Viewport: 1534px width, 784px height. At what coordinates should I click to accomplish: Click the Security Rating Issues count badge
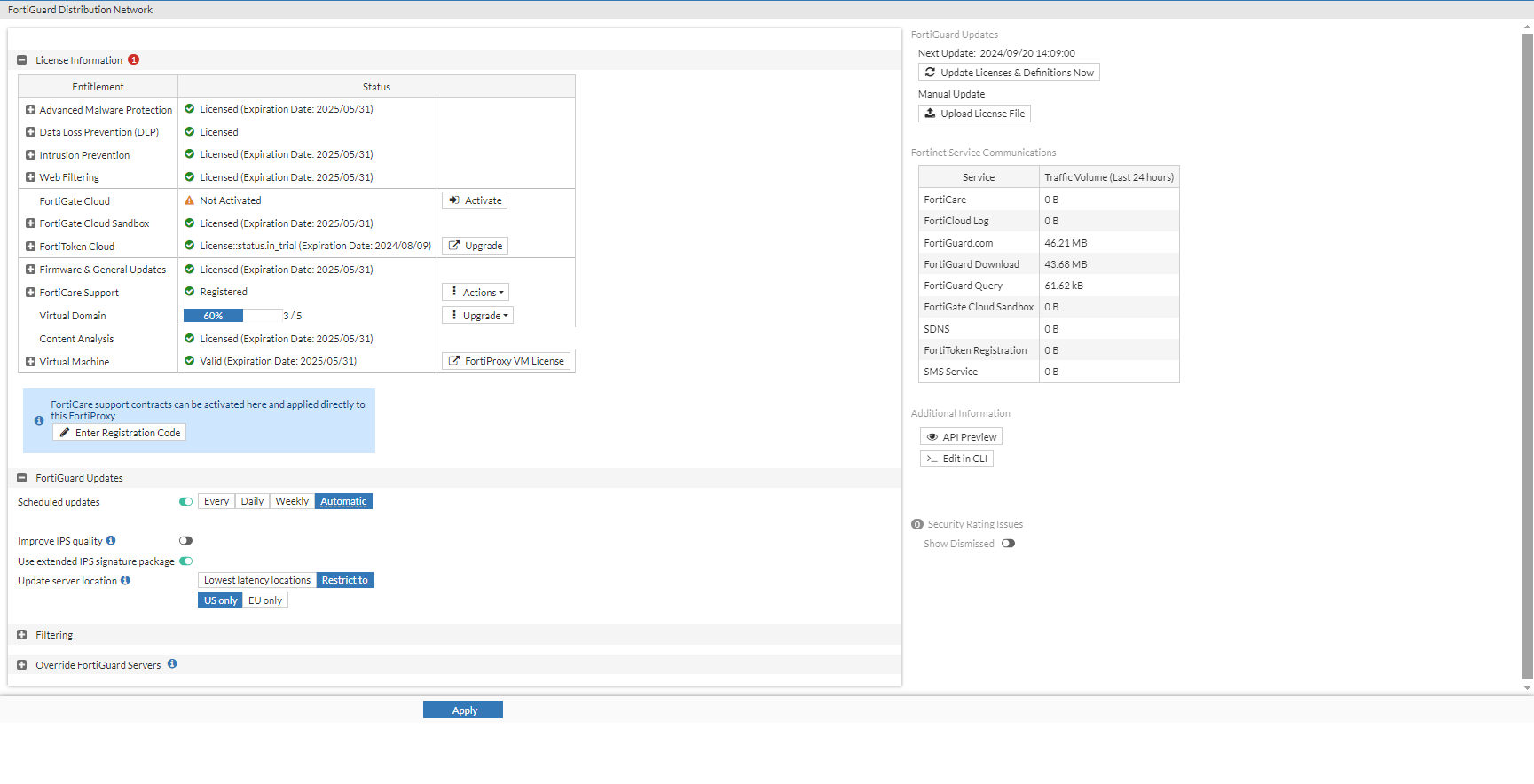[917, 525]
